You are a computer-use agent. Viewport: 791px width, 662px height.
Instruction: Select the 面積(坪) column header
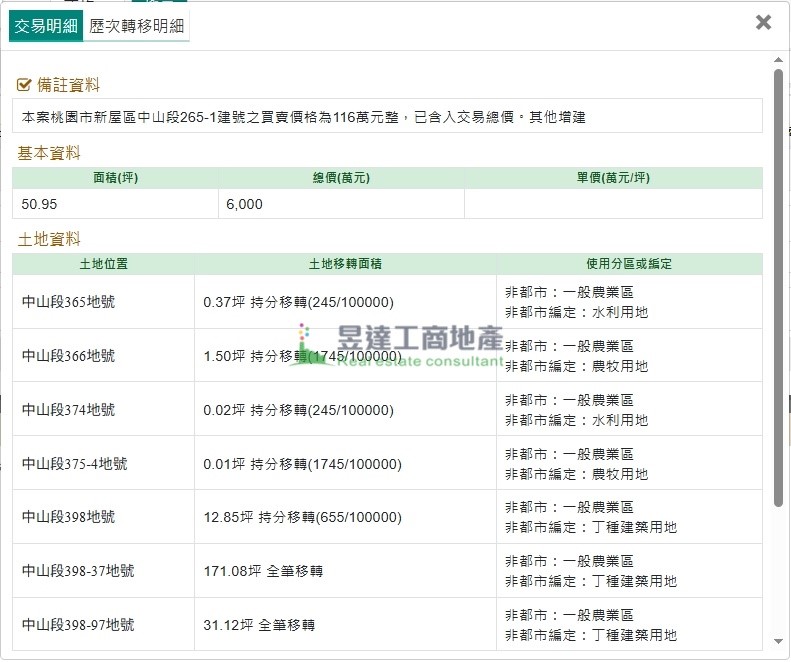[x=115, y=178]
